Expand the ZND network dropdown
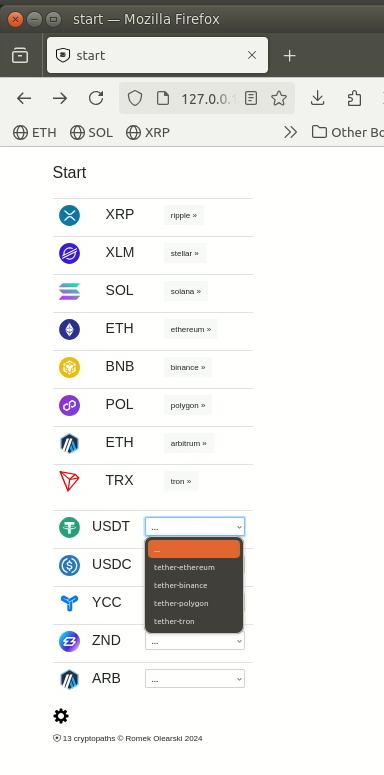 click(x=195, y=642)
